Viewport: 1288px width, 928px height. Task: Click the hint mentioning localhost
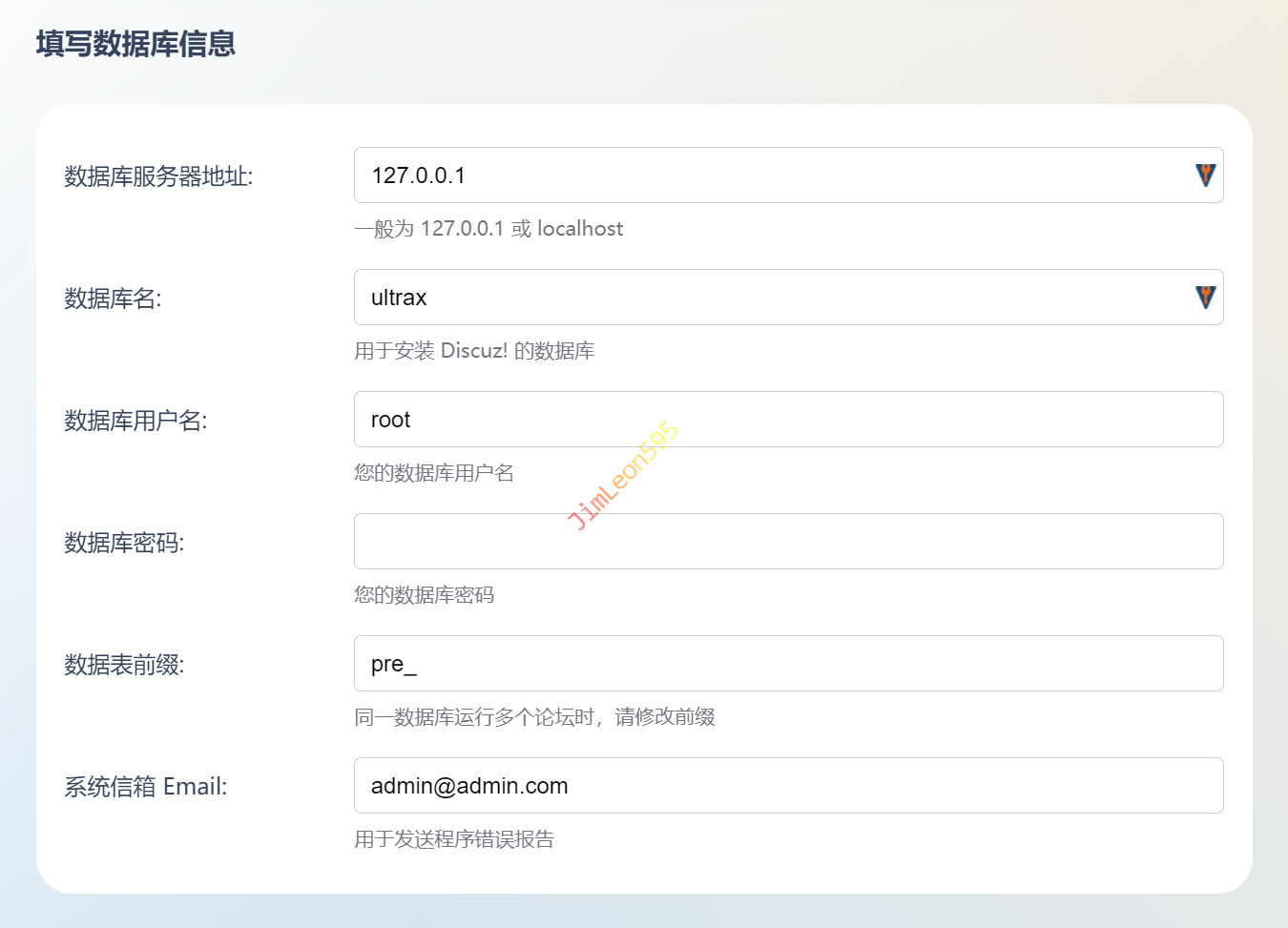(x=488, y=229)
